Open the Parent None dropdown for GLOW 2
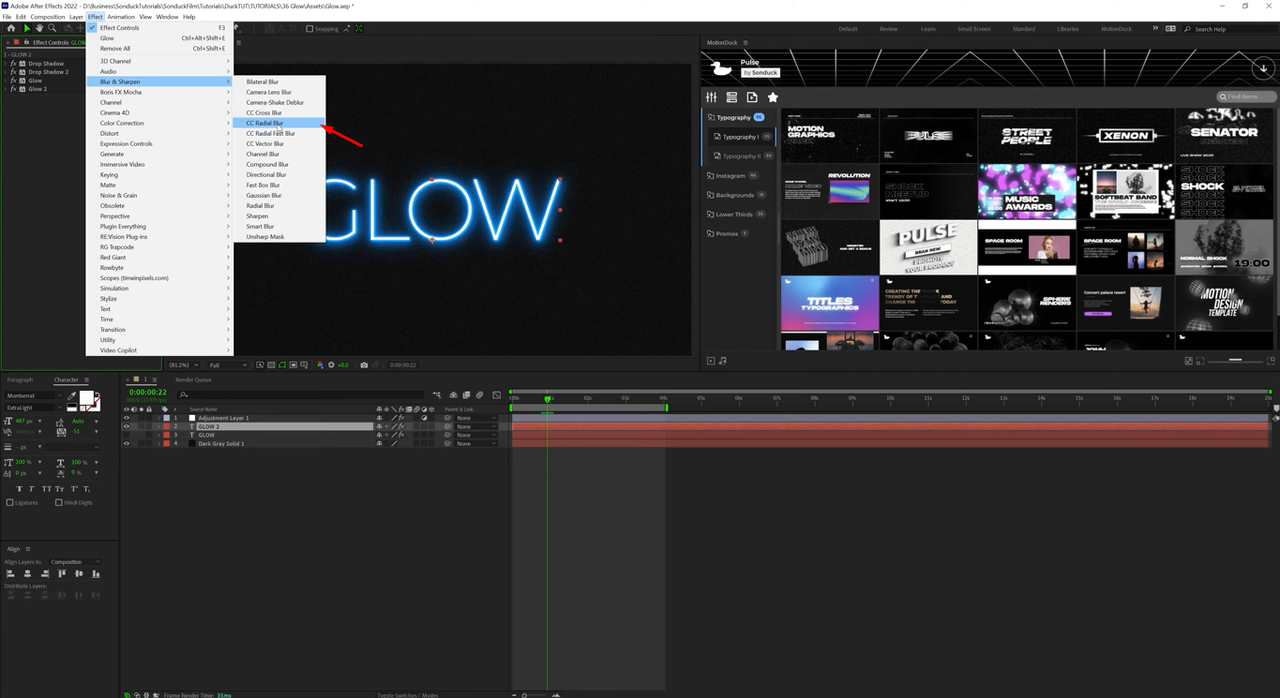1280x698 pixels. click(x=475, y=427)
